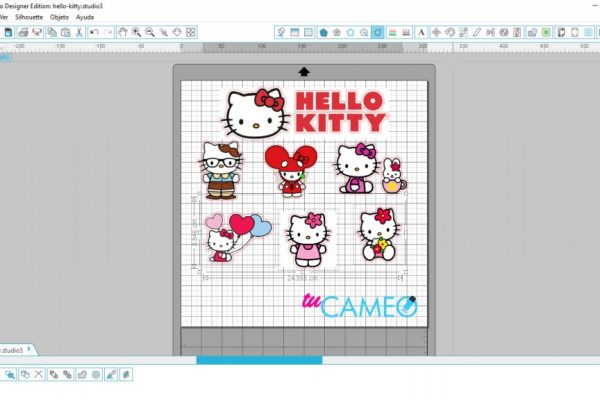This screenshot has height=400, width=600.
Task: Click the Group selected shapes icon
Action: tap(10, 374)
